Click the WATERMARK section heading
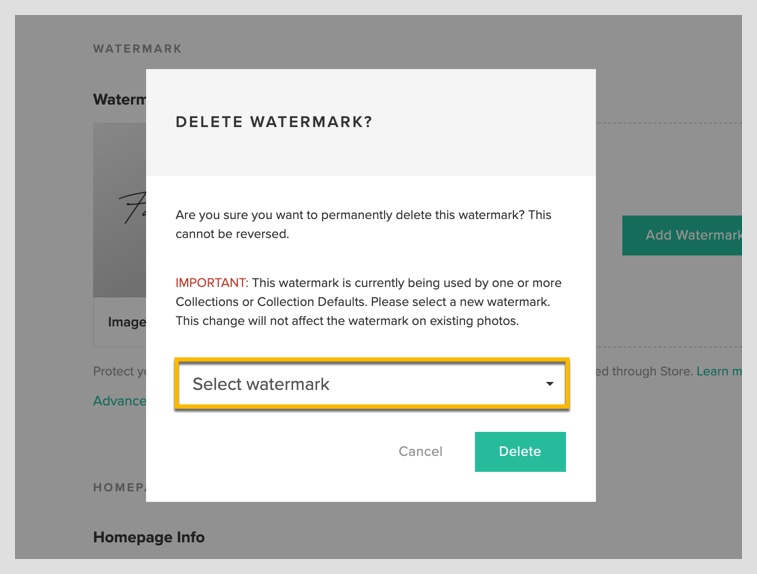The height and width of the screenshot is (574, 757). pos(138,49)
